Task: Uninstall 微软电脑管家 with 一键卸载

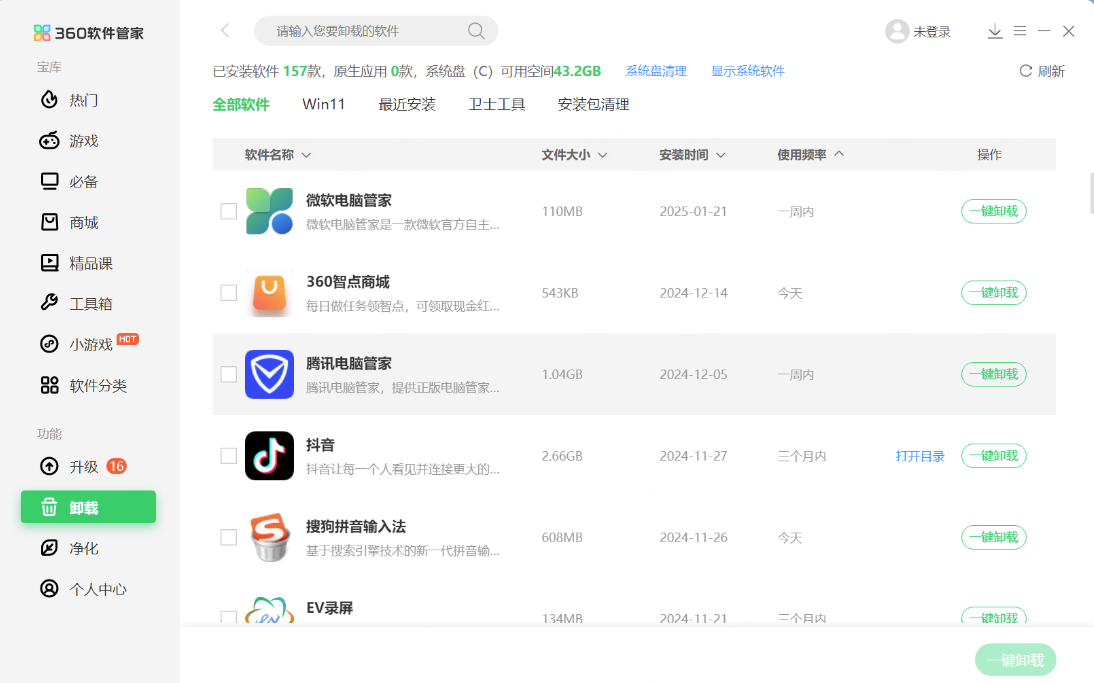Action: 994,211
